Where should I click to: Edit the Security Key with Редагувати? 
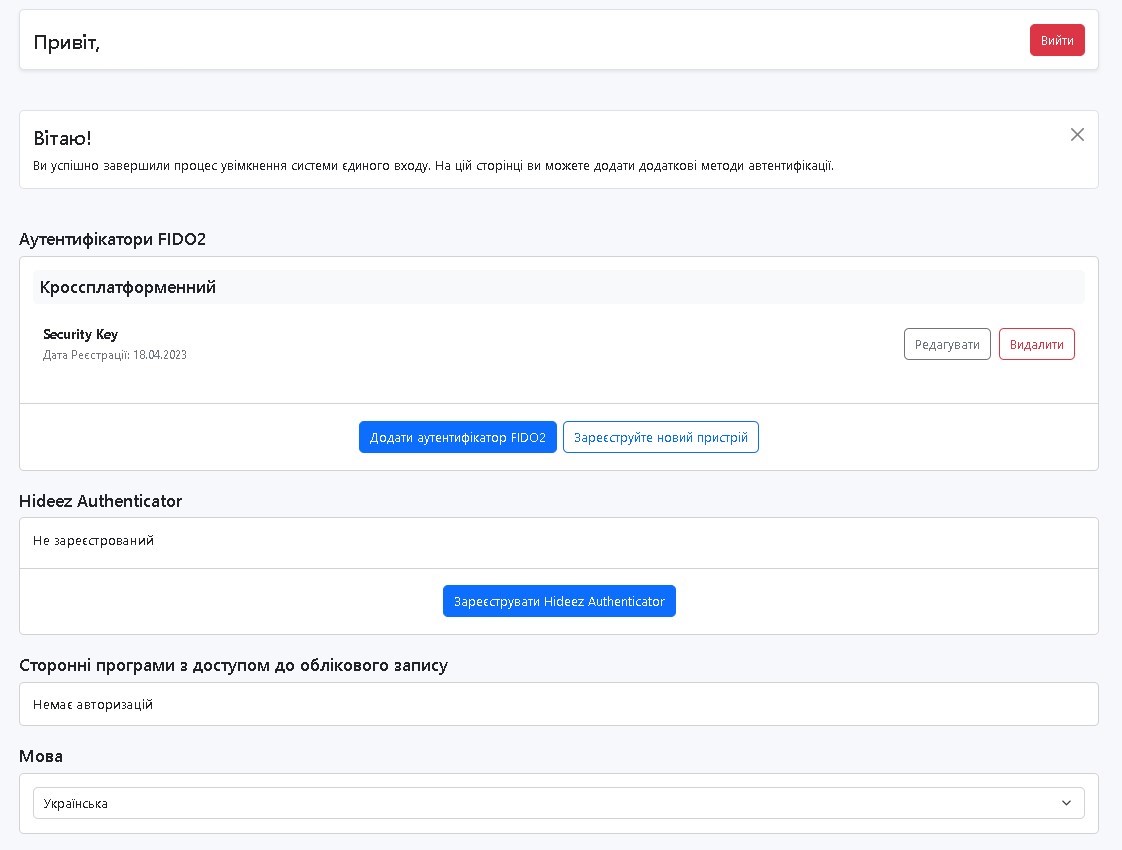[x=947, y=344]
